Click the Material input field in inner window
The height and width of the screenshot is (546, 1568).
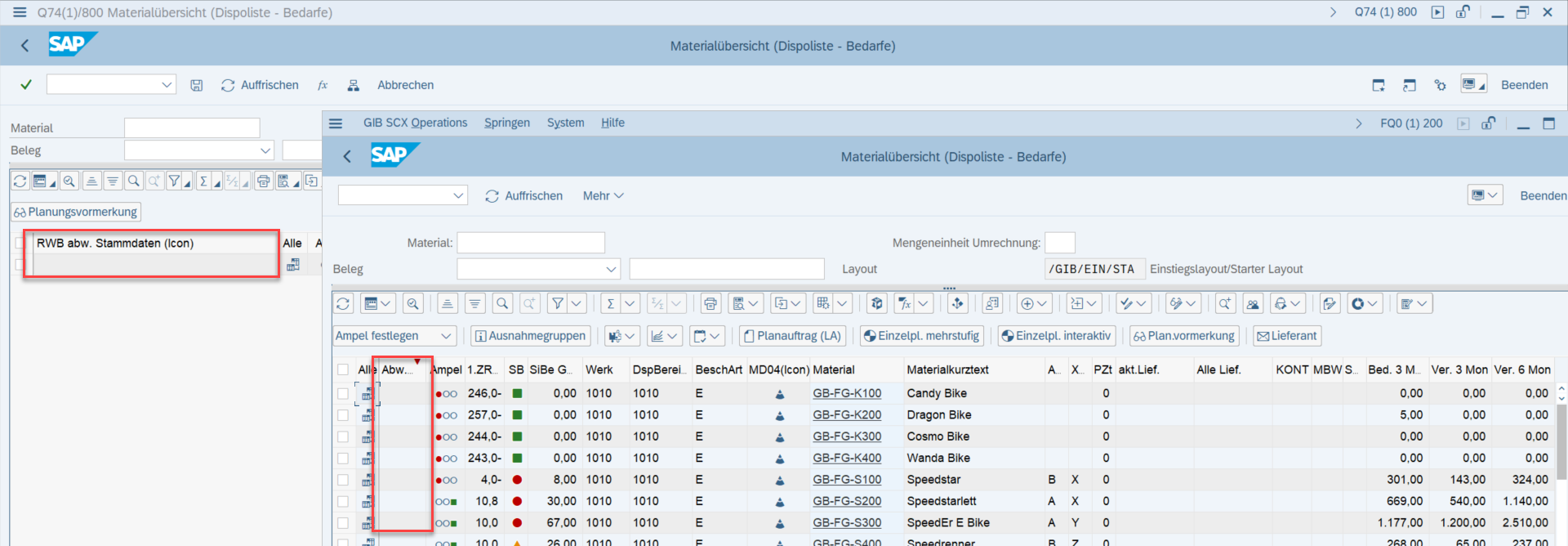531,243
